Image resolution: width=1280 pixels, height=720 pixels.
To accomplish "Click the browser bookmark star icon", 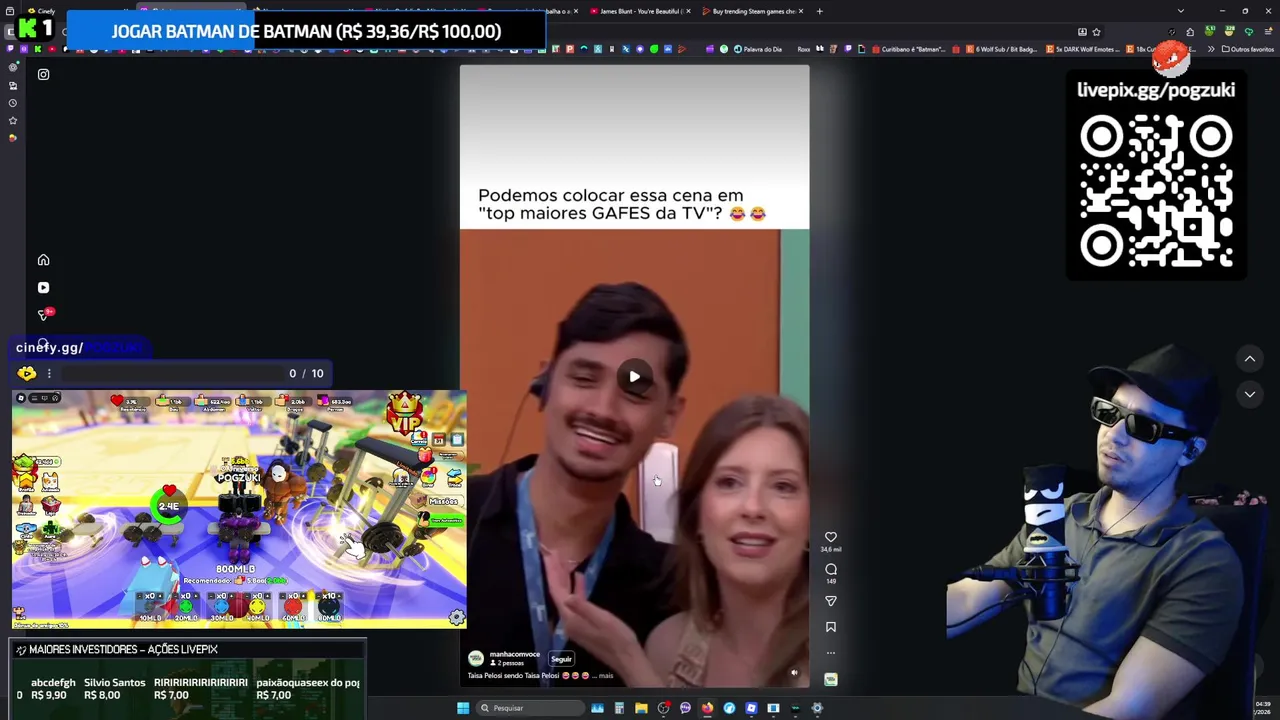I will (x=1096, y=31).
